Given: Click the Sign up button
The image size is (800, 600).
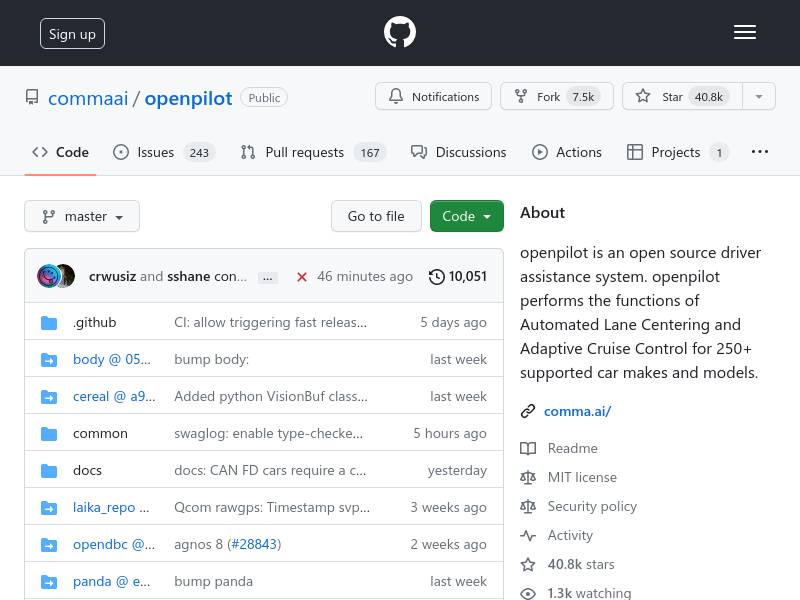Looking at the screenshot, I should point(72,34).
